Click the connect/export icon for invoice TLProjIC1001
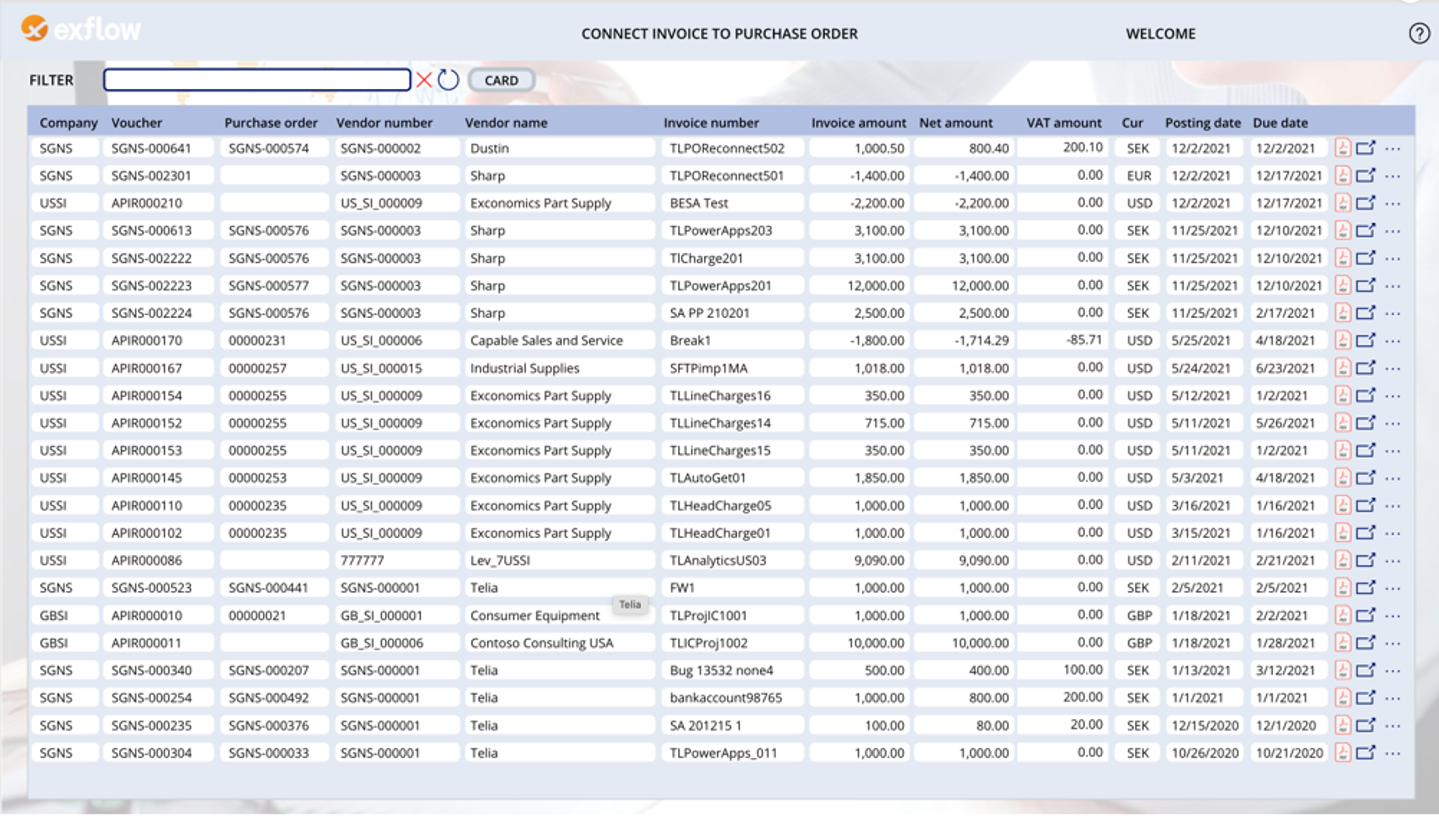This screenshot has height=816, width=1439. [1366, 615]
